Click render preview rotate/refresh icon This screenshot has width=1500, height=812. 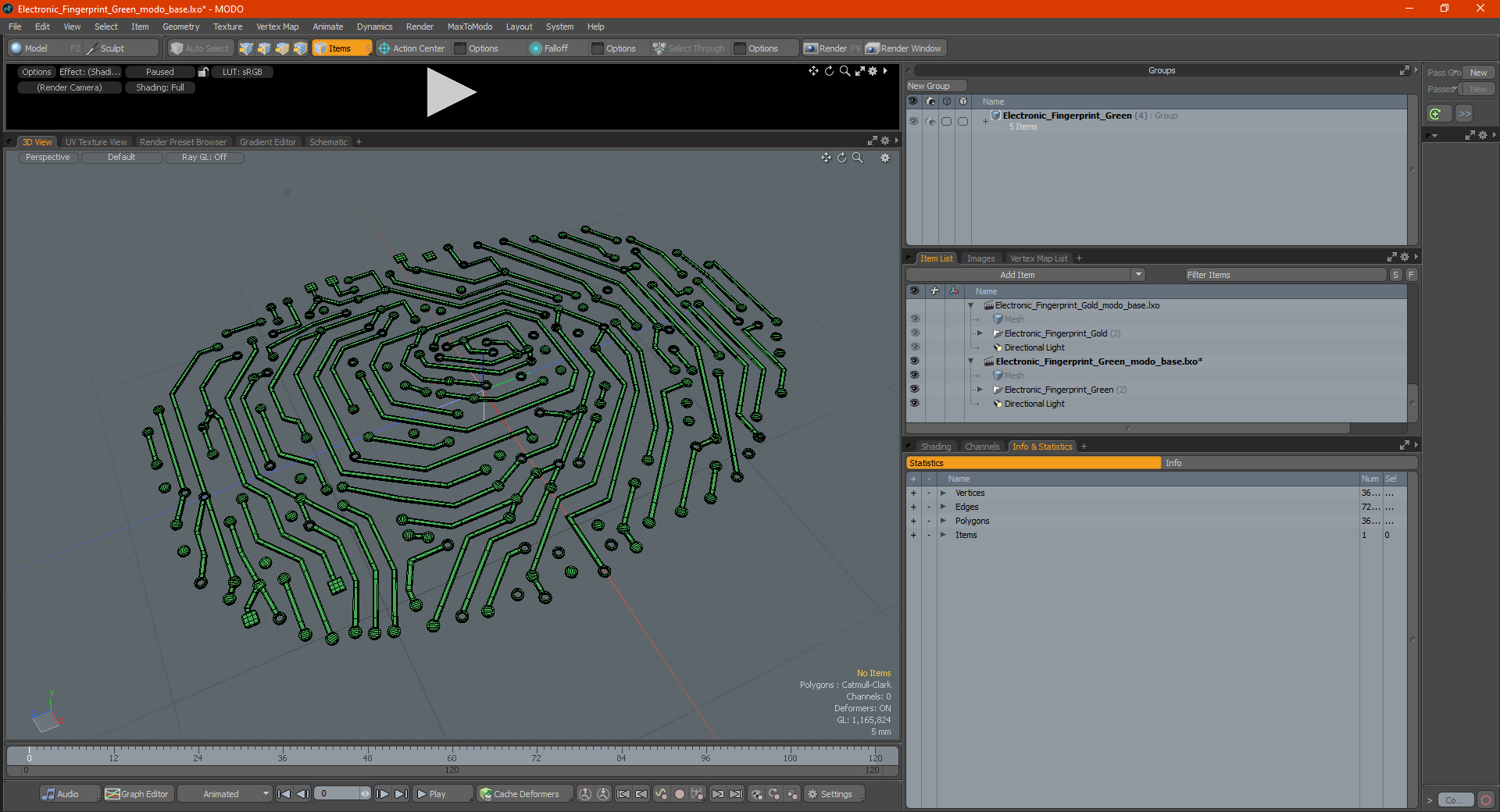829,71
